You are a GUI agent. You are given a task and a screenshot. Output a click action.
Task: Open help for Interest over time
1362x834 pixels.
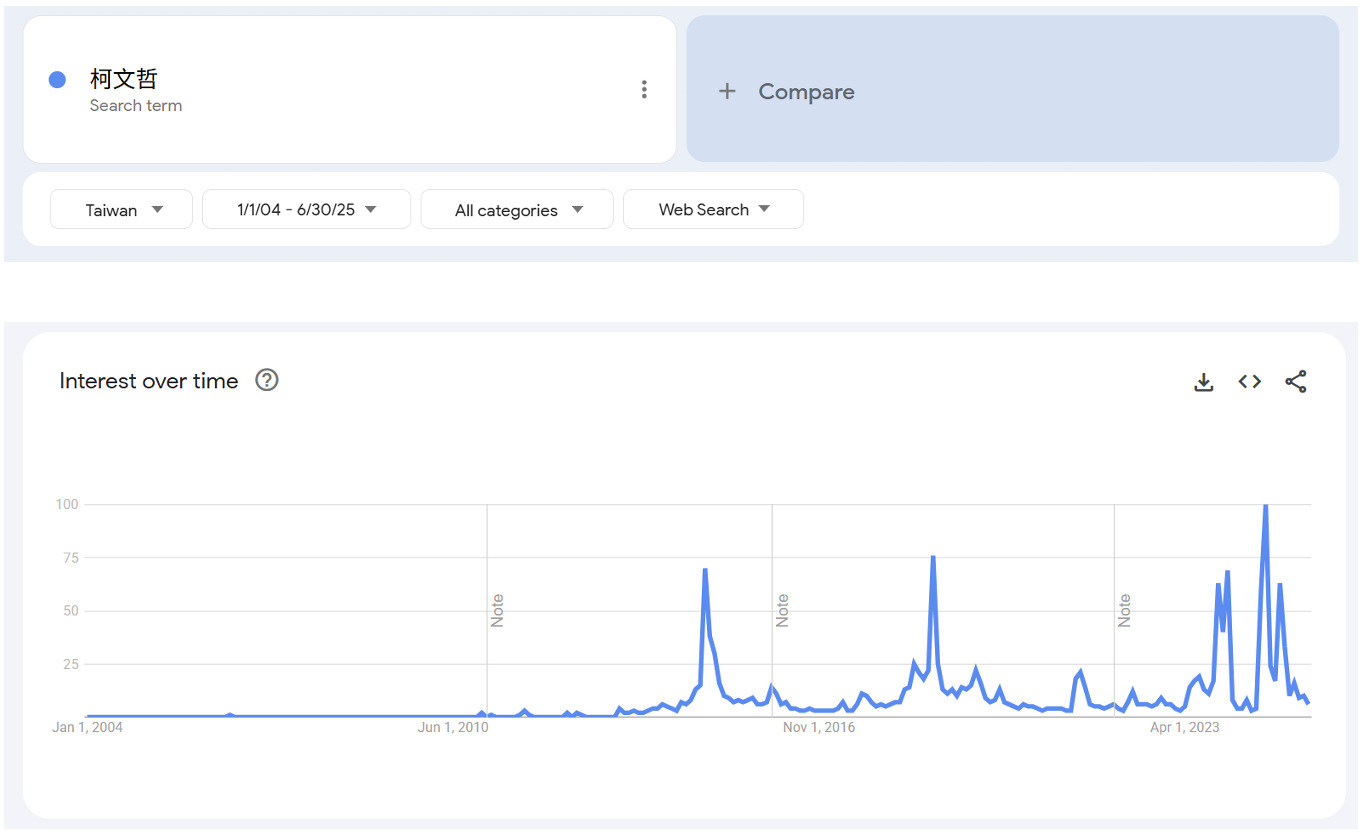(267, 380)
